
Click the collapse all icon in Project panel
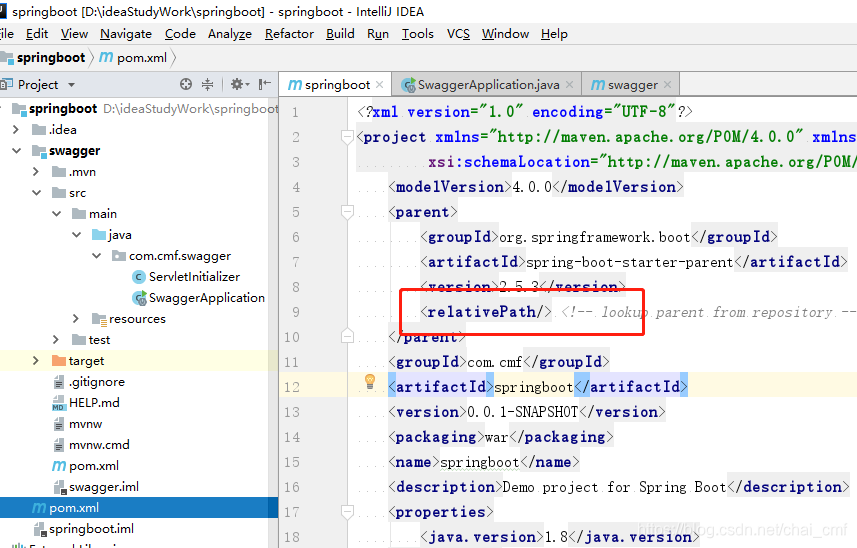click(x=207, y=84)
